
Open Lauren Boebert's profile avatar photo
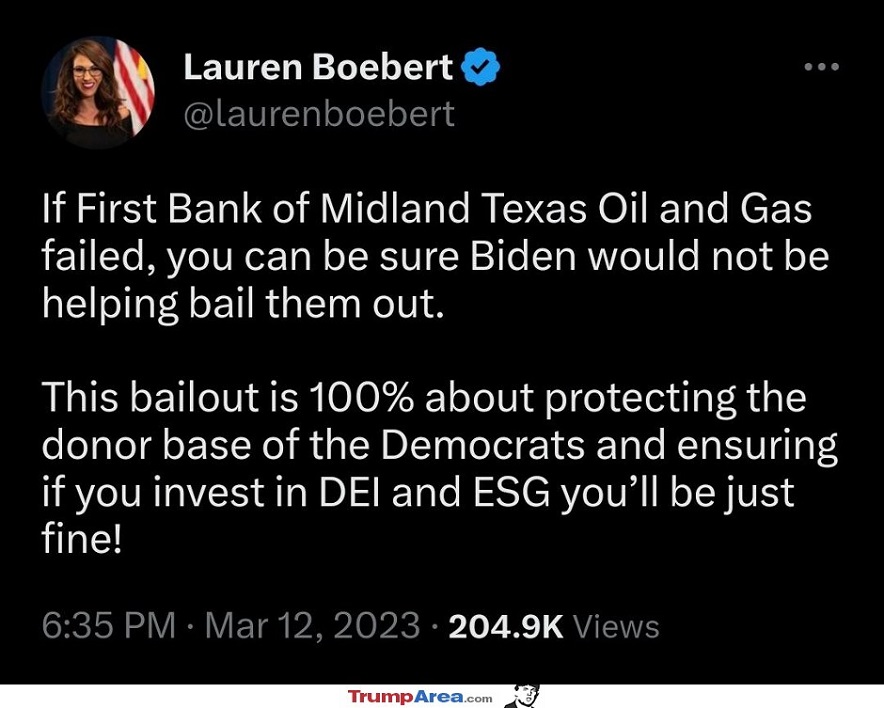pyautogui.click(x=98, y=92)
